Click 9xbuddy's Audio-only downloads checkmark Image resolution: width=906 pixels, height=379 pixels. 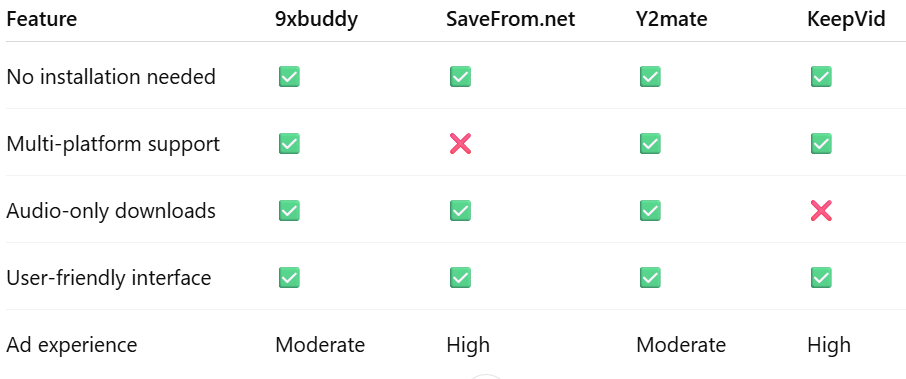(x=289, y=211)
